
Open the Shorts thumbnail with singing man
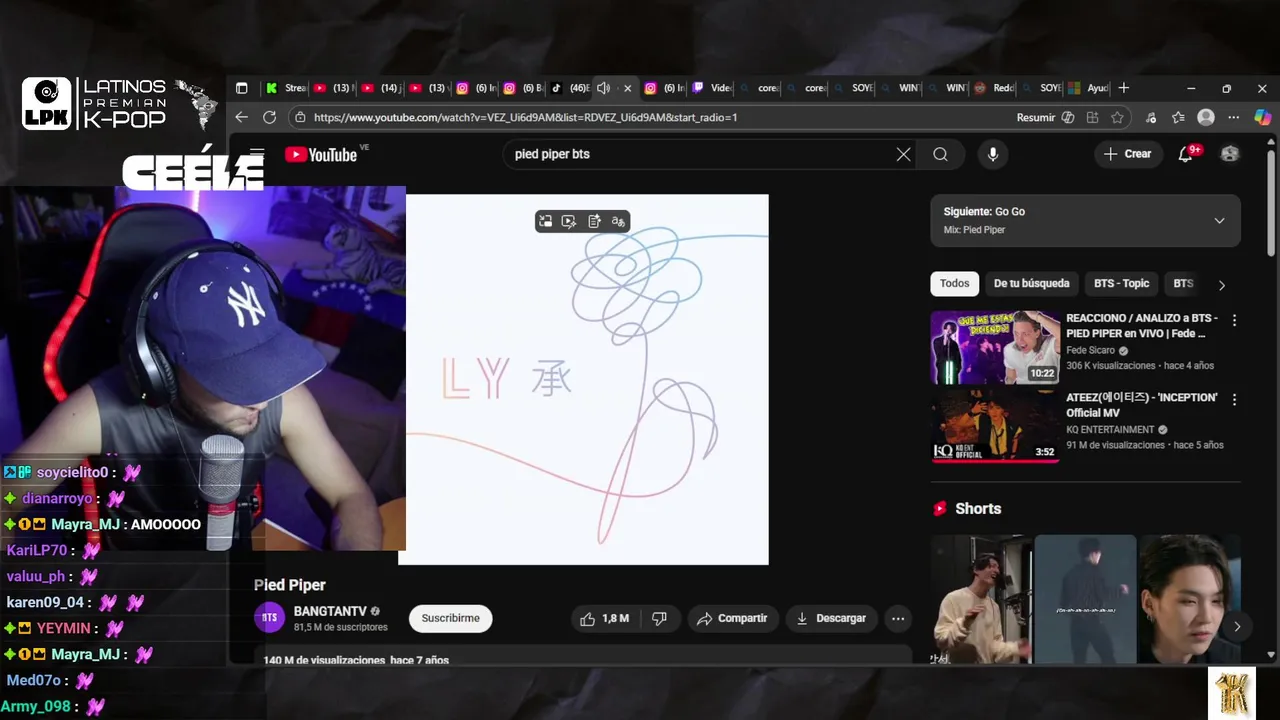tap(982, 599)
